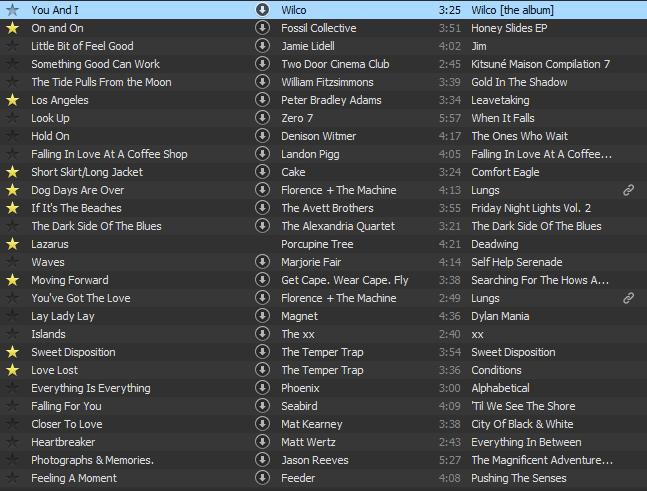Unstar Dog Days Are Over
Viewport: 647px width, 491px height.
click(x=13, y=190)
